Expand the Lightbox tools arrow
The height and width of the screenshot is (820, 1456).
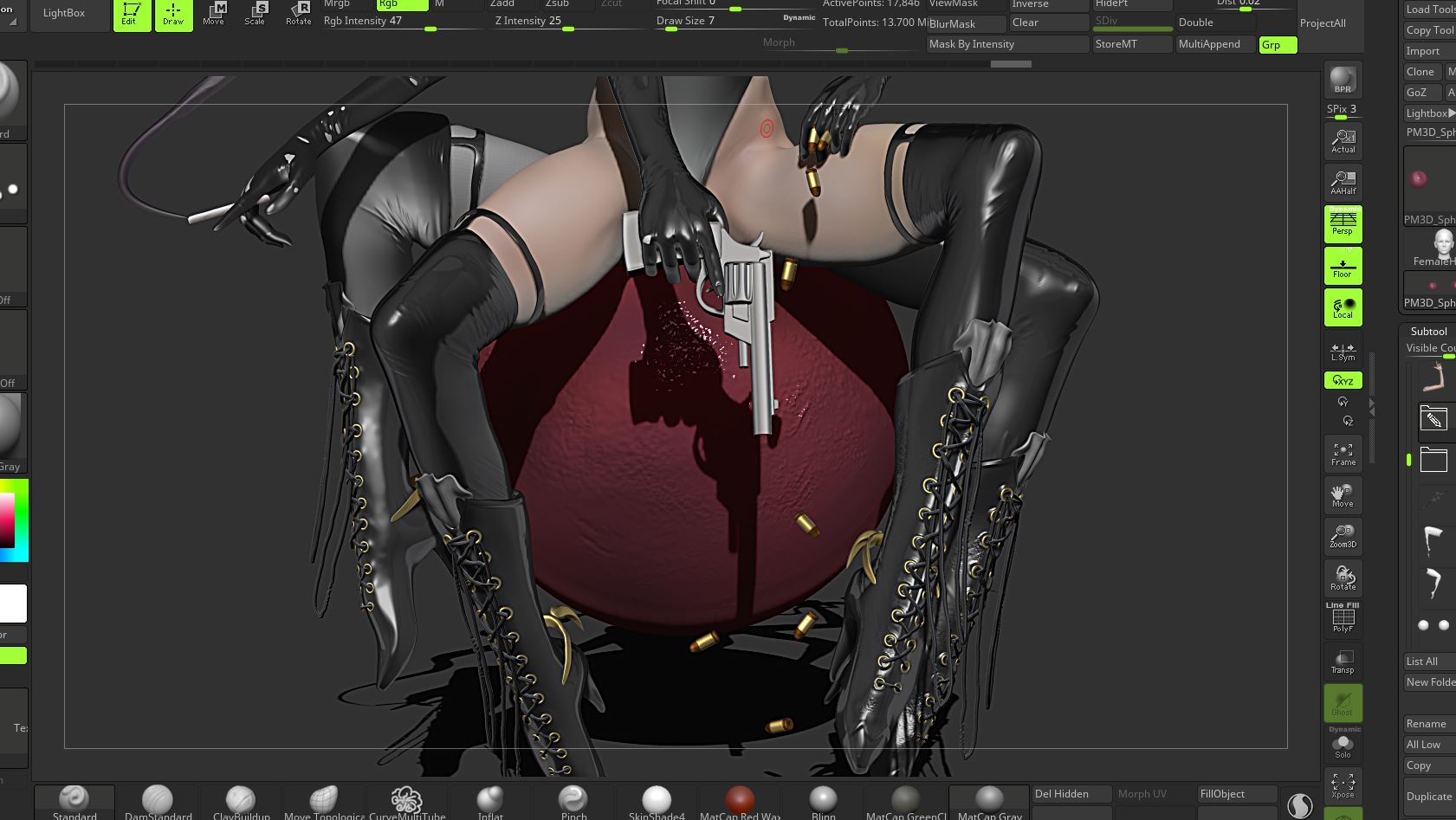pos(1451,113)
